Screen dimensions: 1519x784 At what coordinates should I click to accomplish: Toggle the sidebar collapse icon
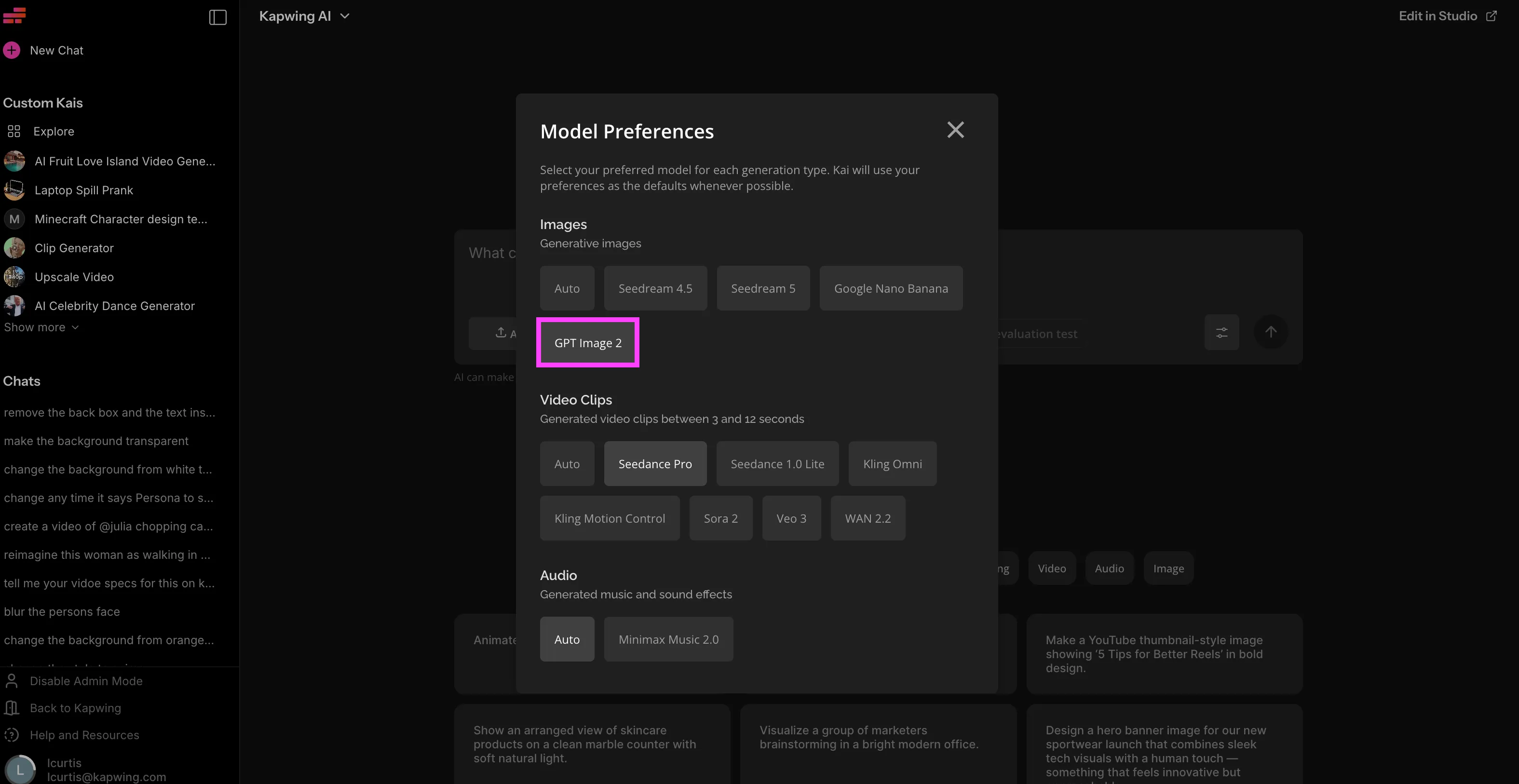(217, 17)
